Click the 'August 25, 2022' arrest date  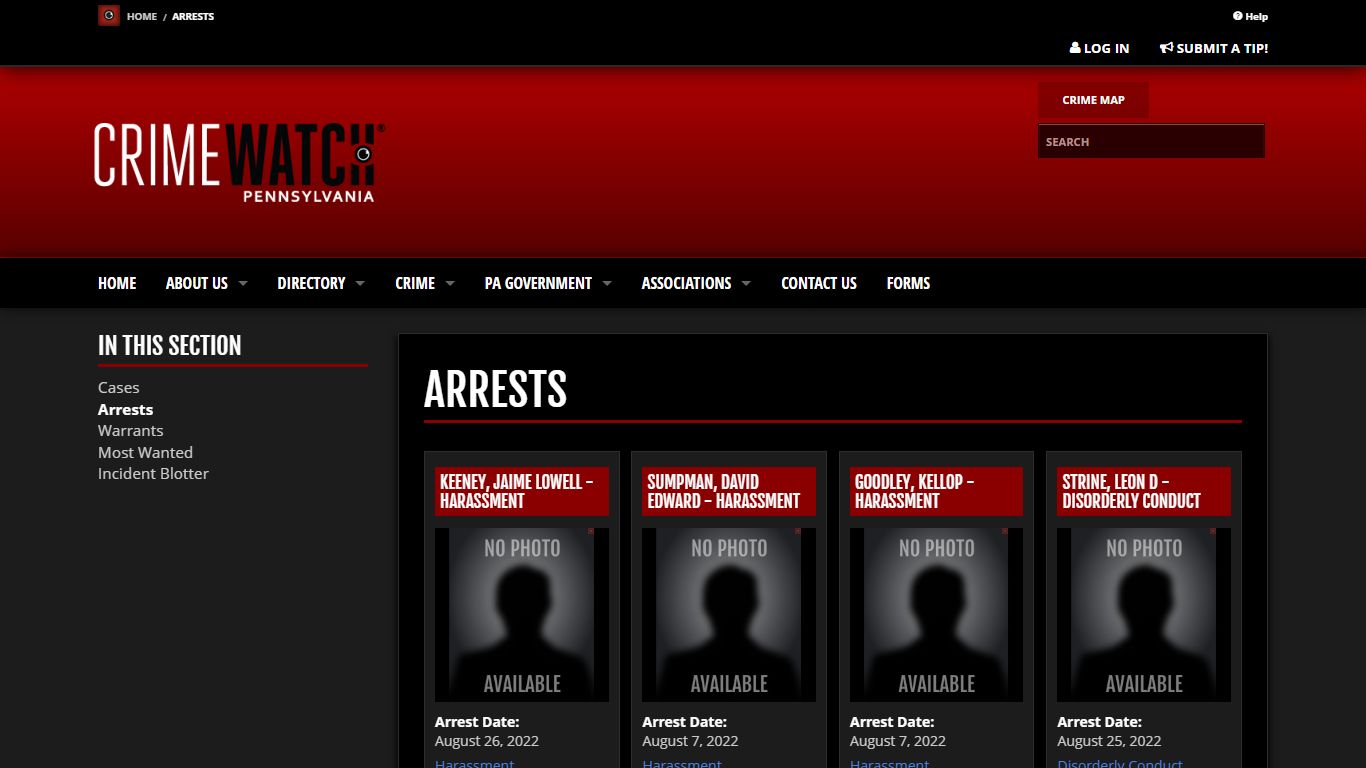[x=1109, y=741]
